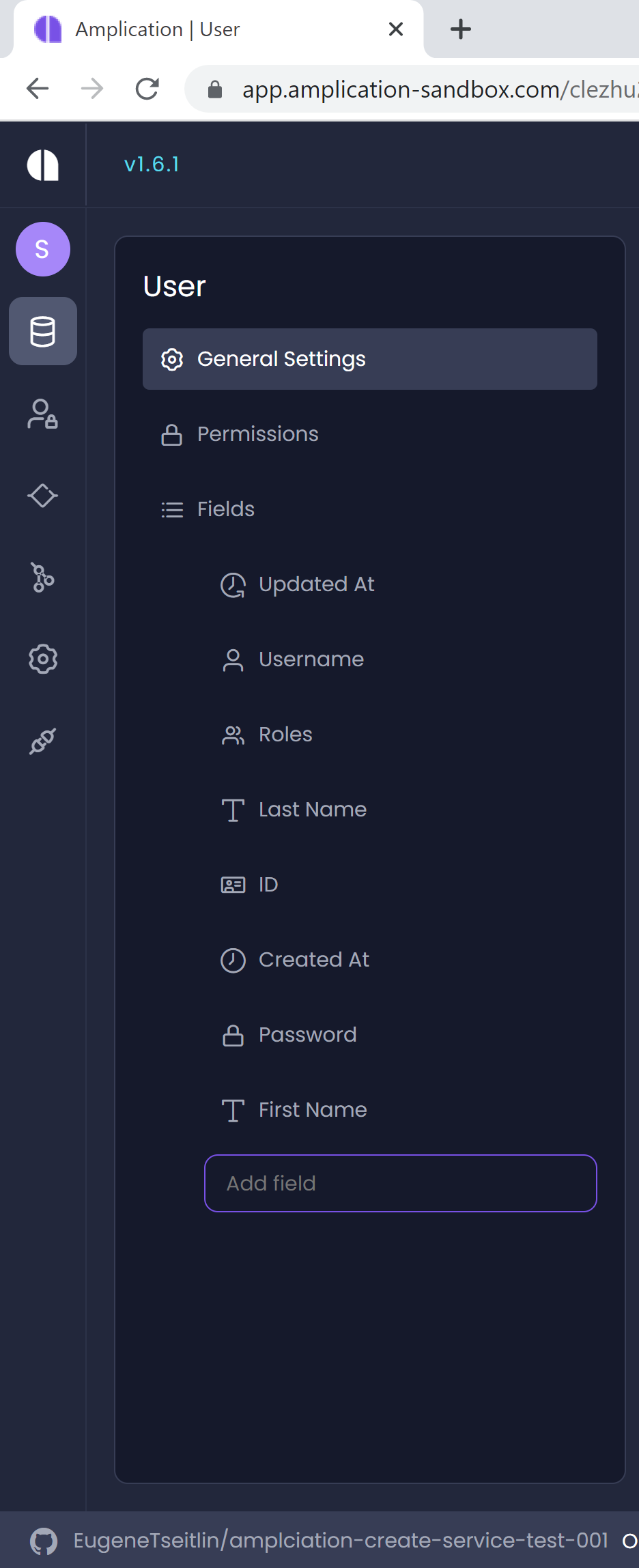The image size is (639, 1568).
Task: Reload the page with the refresh icon
Action: coord(147,88)
